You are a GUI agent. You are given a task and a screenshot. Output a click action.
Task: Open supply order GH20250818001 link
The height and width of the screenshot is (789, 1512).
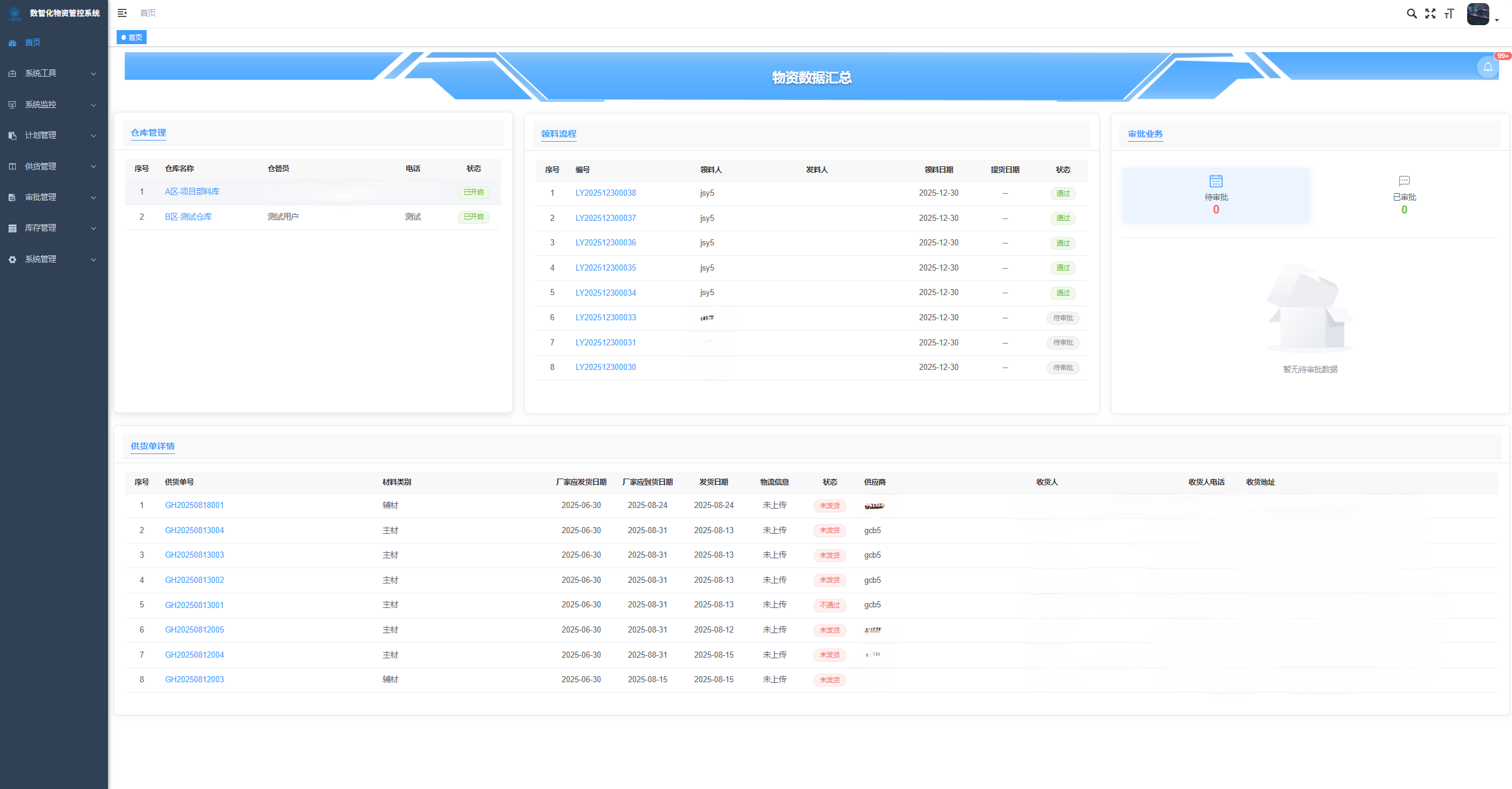(x=194, y=506)
